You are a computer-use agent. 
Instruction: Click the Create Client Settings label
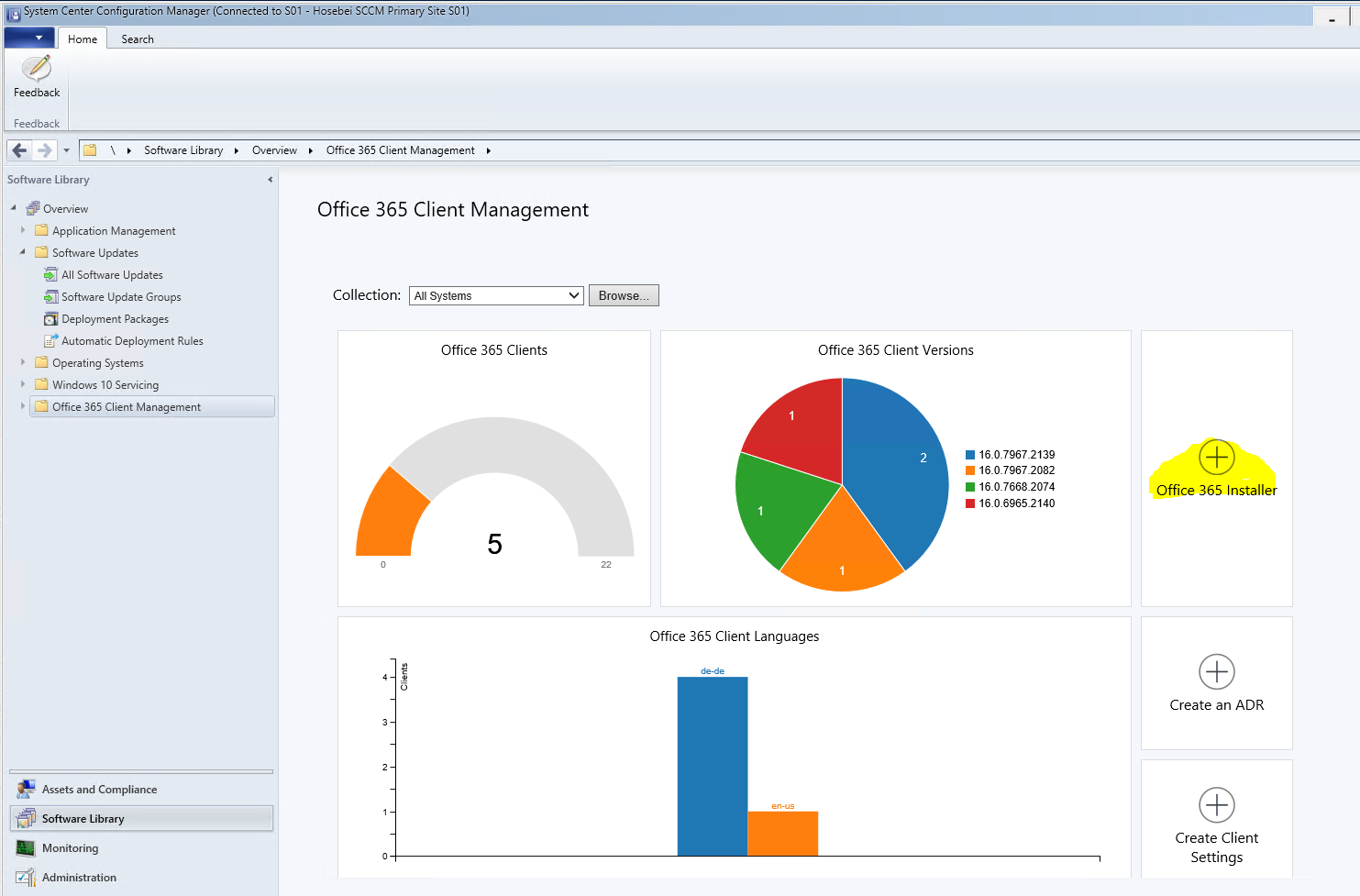pyautogui.click(x=1217, y=847)
